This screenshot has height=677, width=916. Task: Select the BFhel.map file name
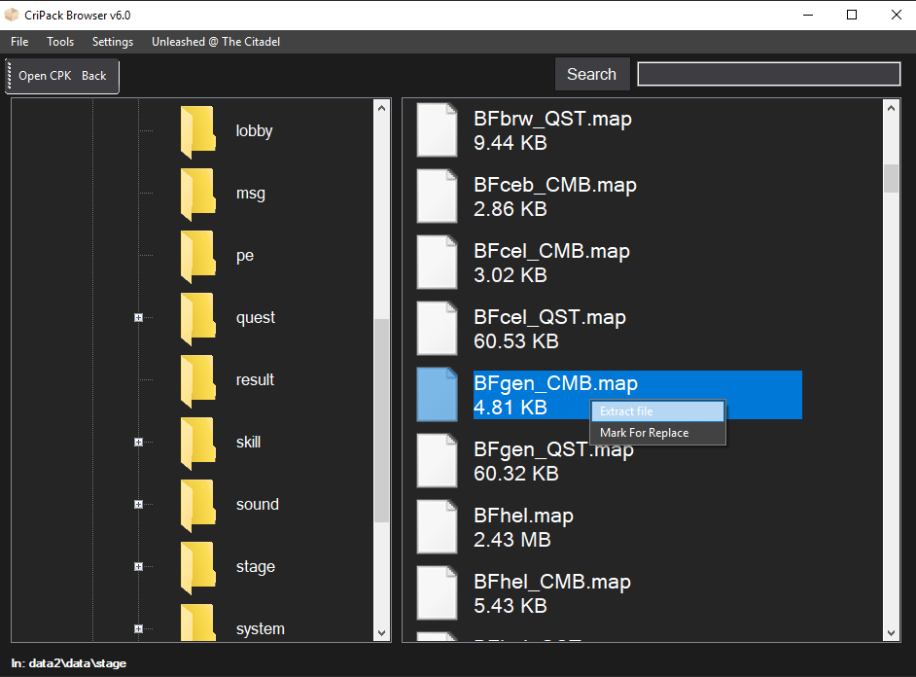click(x=523, y=515)
